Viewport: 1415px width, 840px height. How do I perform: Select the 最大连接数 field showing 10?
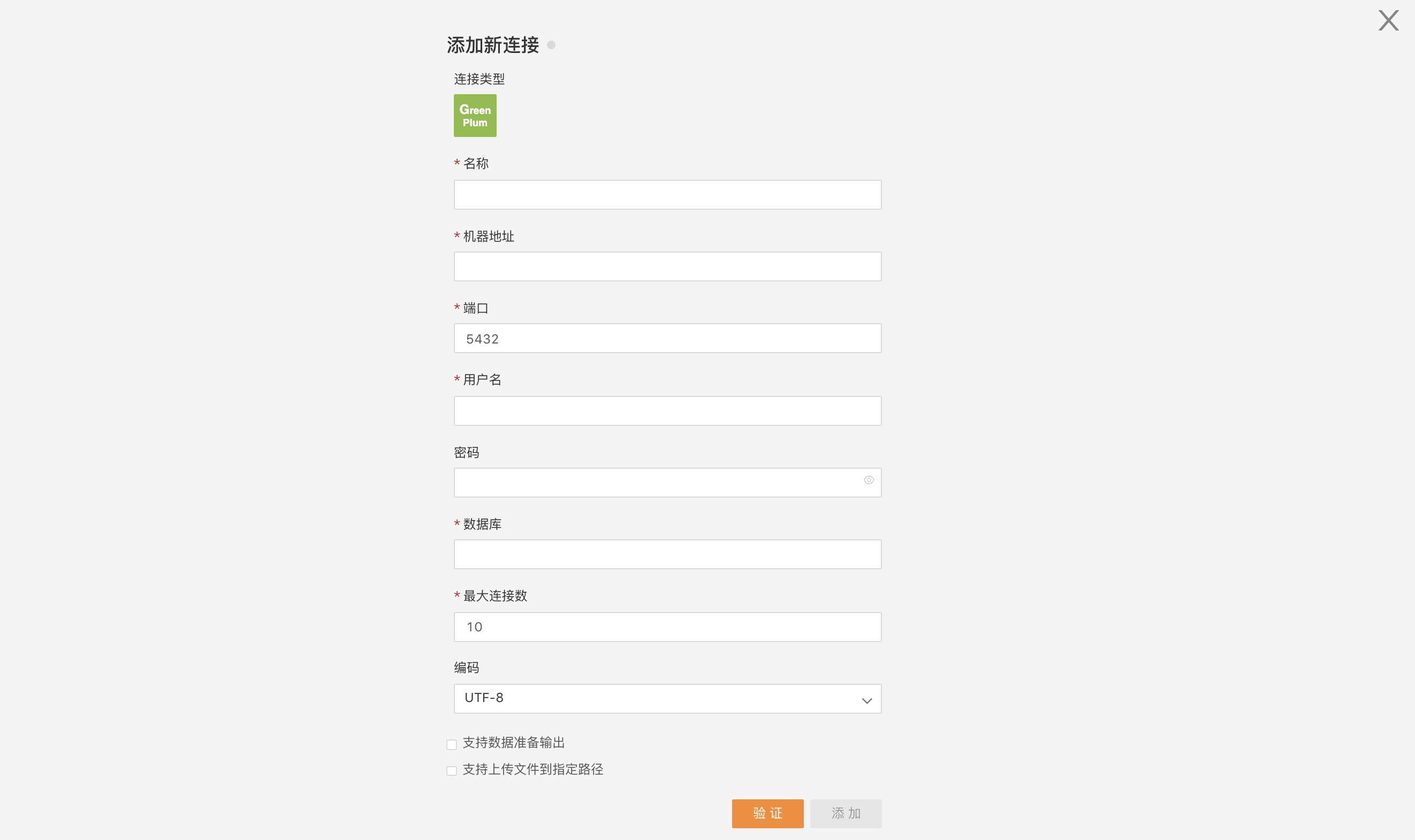[667, 627]
